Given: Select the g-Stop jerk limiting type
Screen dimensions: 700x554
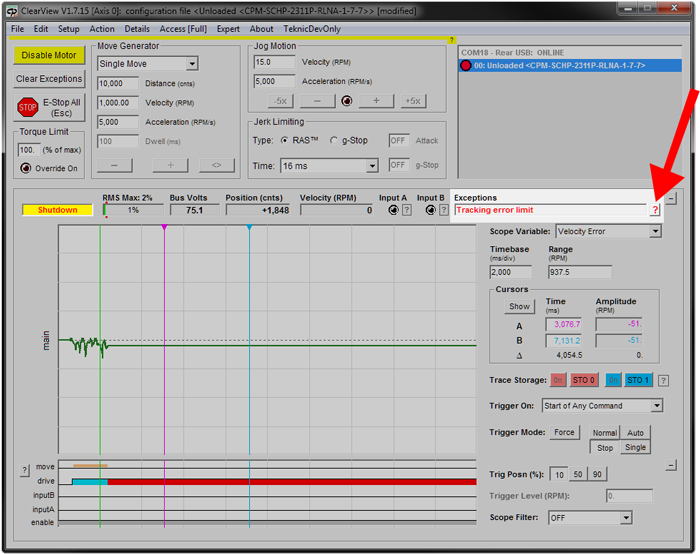Looking at the screenshot, I should (x=334, y=140).
